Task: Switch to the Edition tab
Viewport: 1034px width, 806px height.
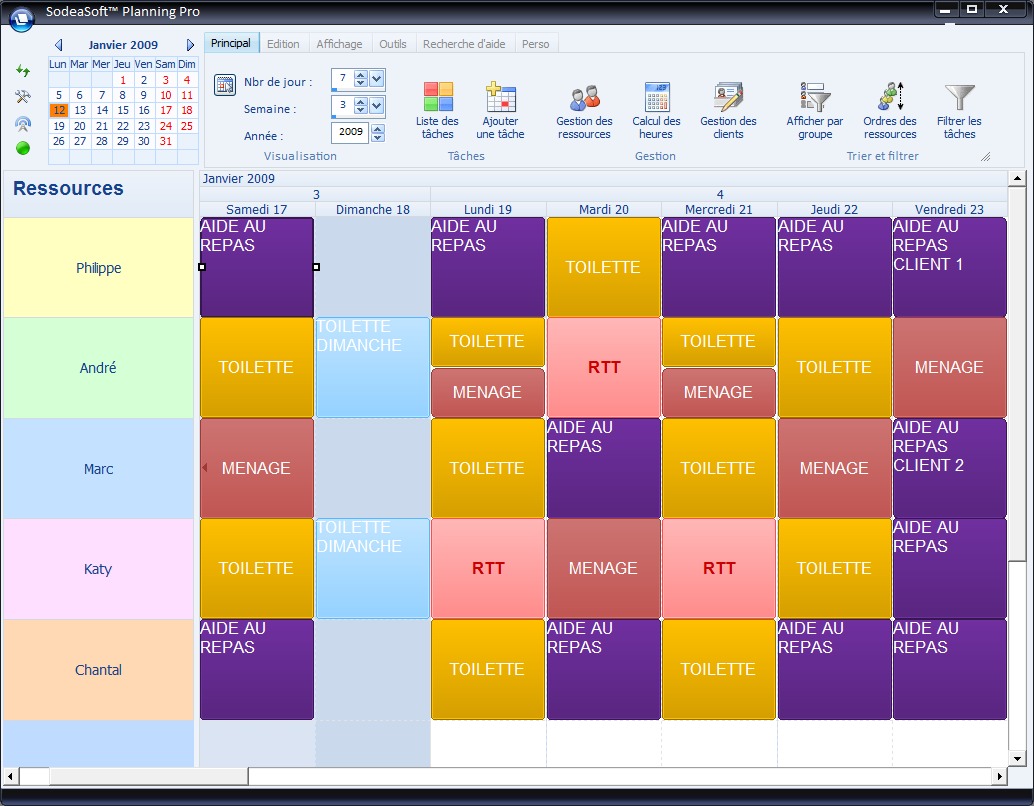Action: coord(283,43)
